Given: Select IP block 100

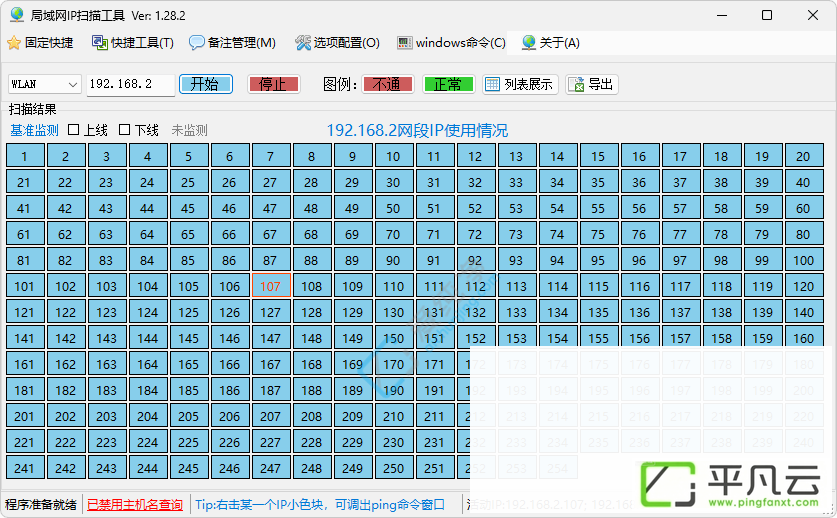Looking at the screenshot, I should pyautogui.click(x=803, y=260).
